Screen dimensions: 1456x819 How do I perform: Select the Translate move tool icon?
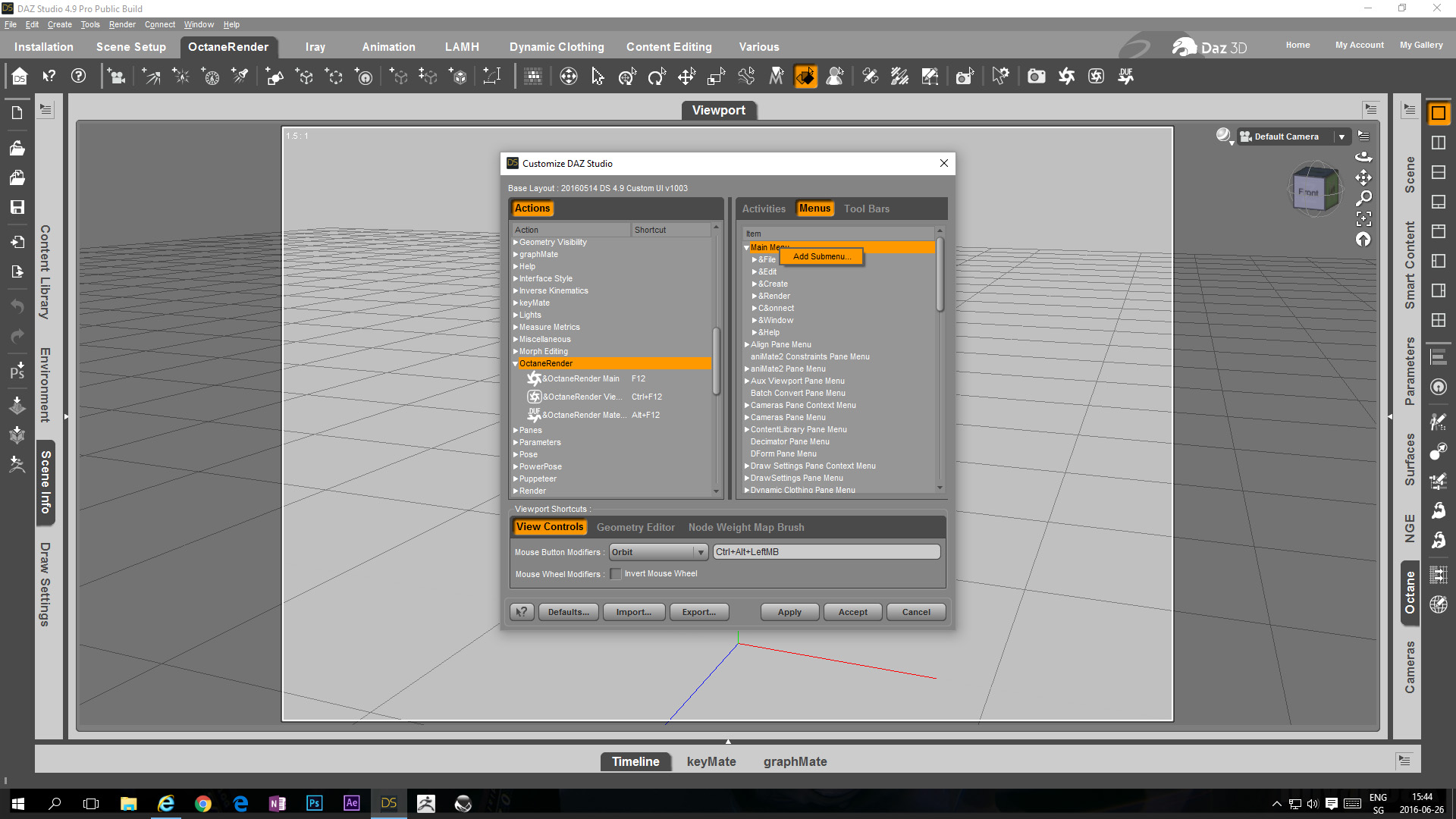(x=686, y=77)
